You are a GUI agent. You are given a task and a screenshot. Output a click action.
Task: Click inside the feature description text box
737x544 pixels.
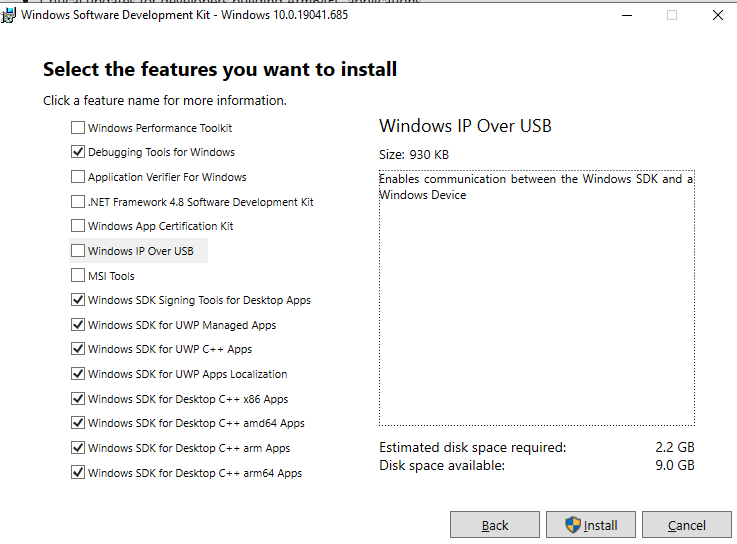[x=537, y=298]
